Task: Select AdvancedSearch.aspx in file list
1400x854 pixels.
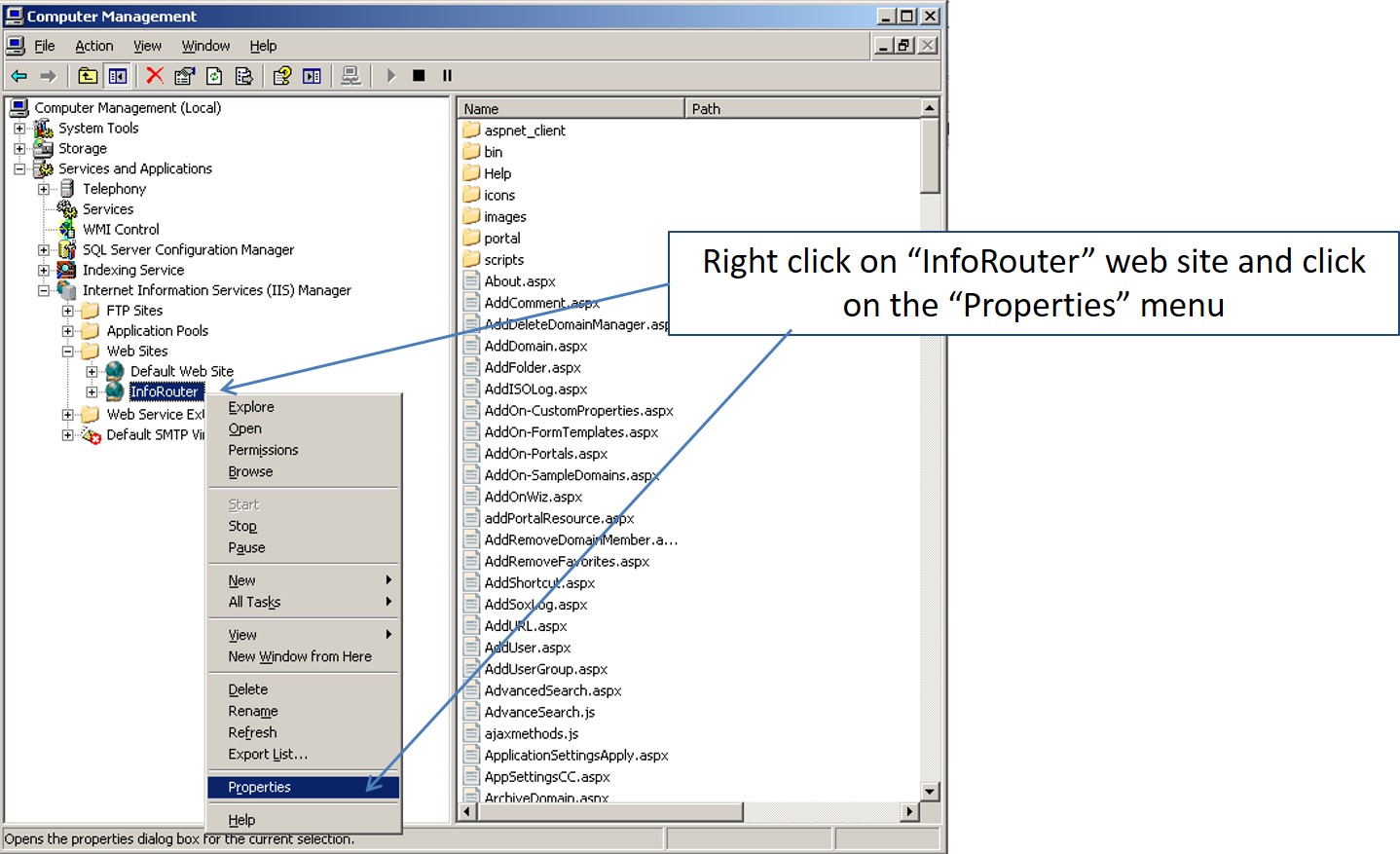Action: (x=553, y=690)
